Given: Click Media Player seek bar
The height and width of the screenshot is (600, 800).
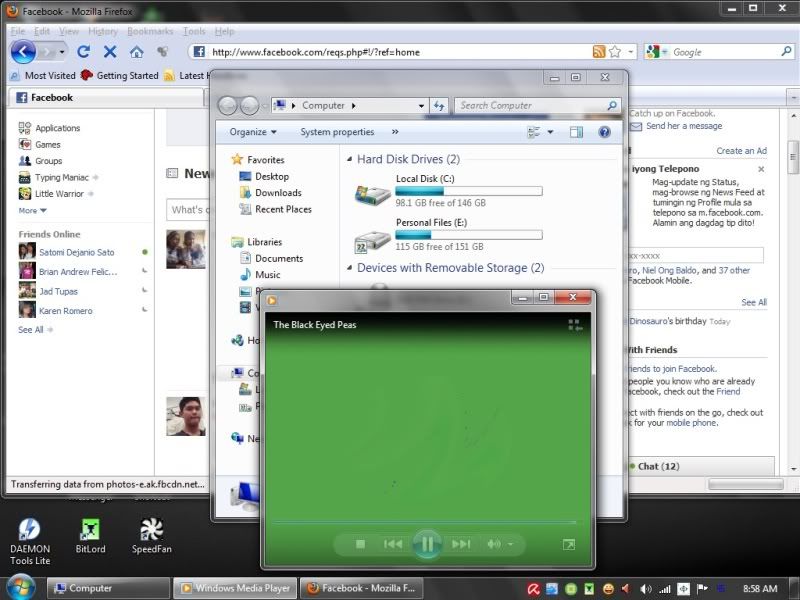Looking at the screenshot, I should click(424, 522).
